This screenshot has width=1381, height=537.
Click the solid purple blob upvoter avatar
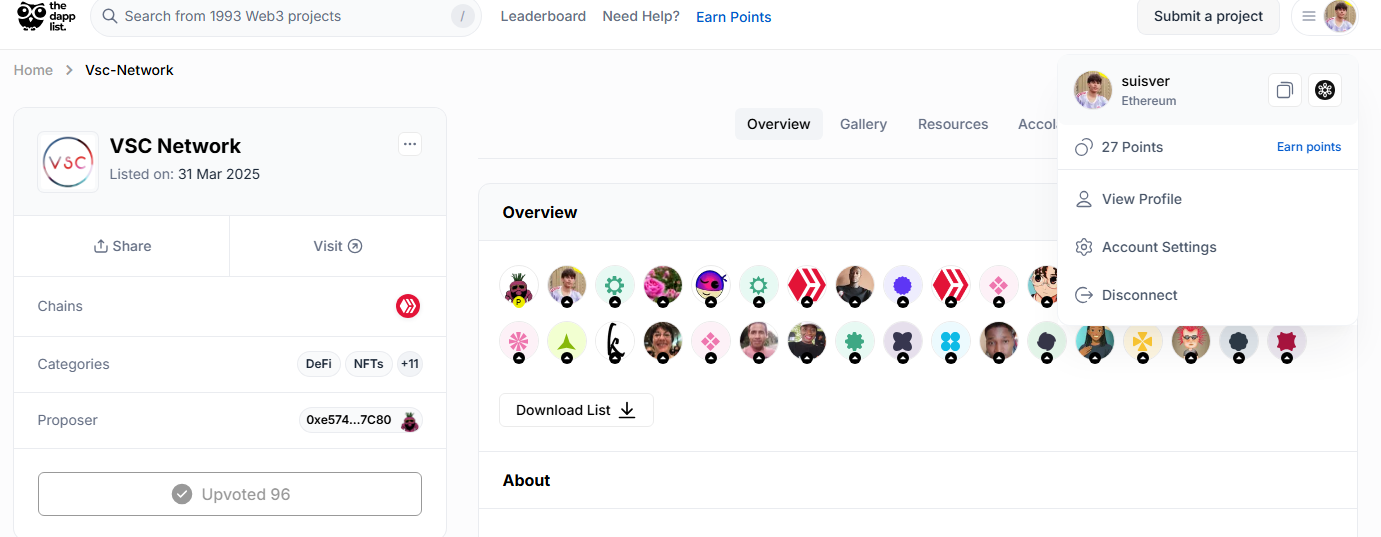pyautogui.click(x=903, y=286)
